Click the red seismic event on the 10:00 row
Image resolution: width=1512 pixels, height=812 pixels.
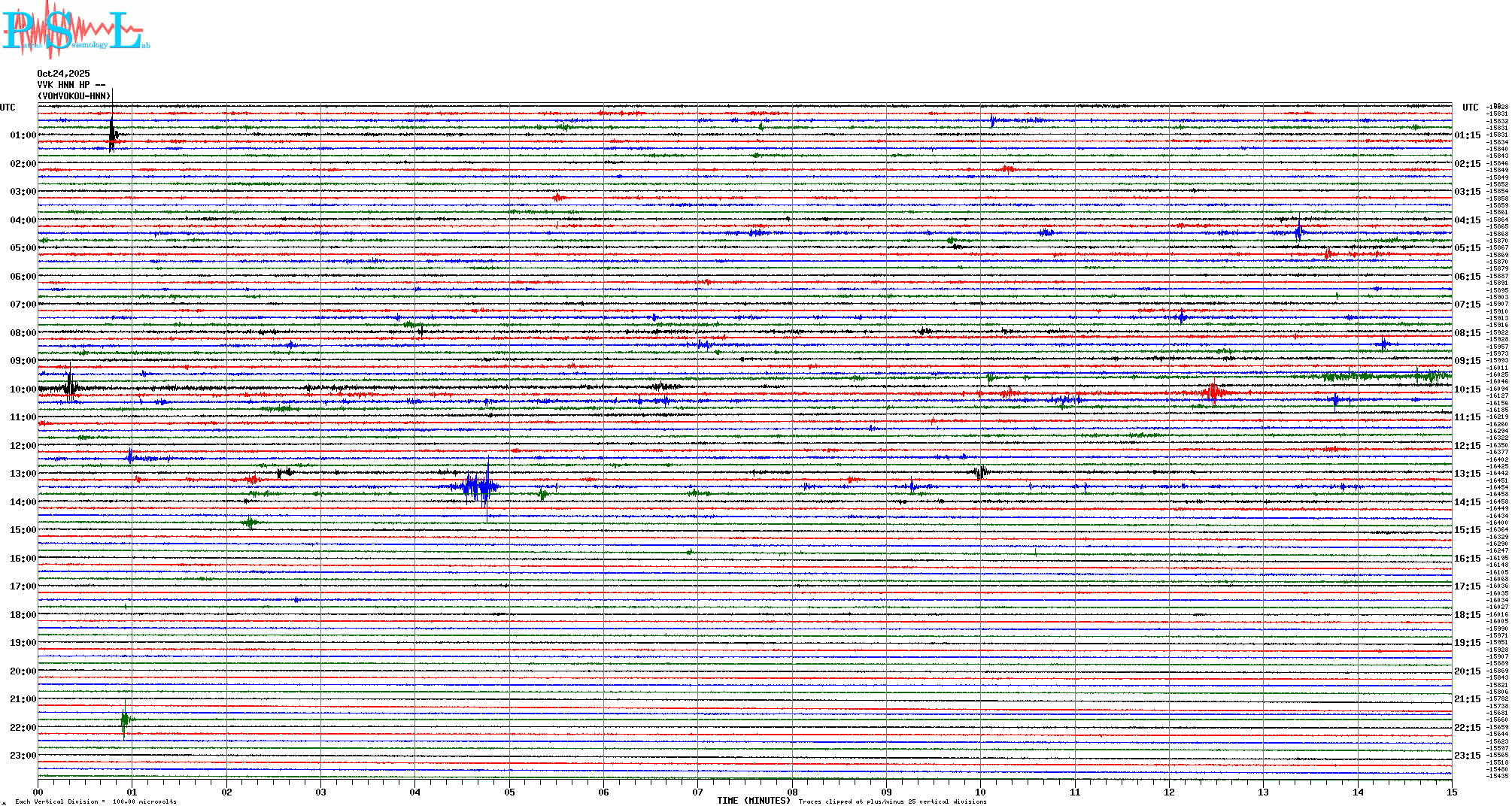coord(1213,392)
